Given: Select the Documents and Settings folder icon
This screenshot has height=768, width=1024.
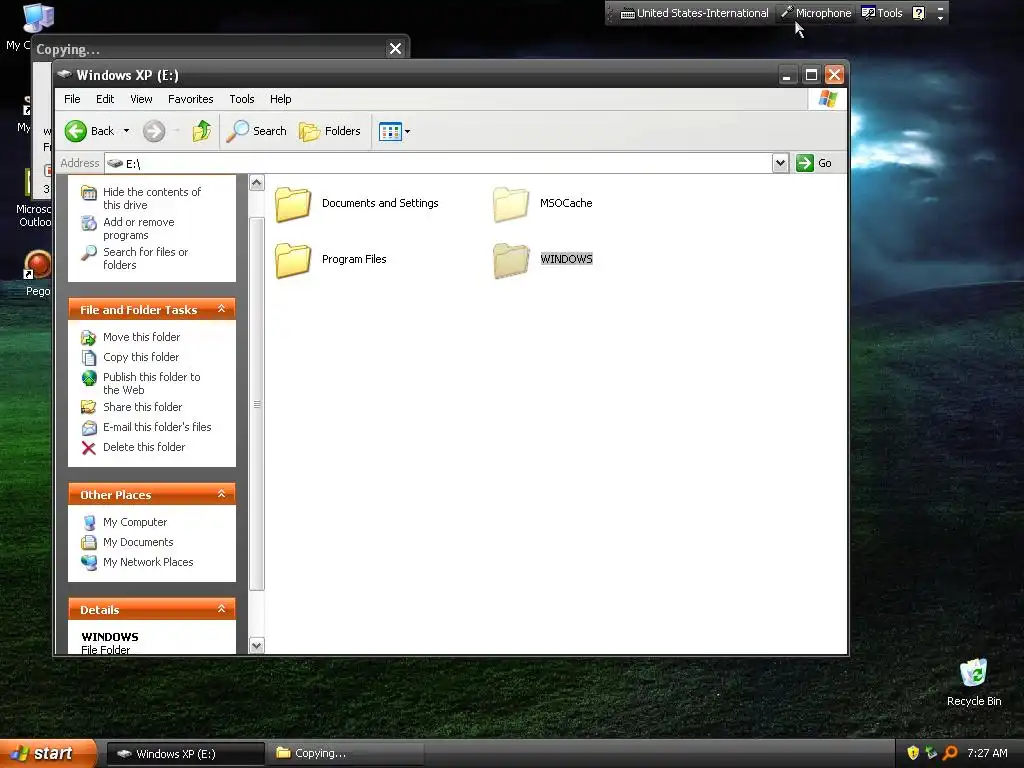Looking at the screenshot, I should 293,204.
